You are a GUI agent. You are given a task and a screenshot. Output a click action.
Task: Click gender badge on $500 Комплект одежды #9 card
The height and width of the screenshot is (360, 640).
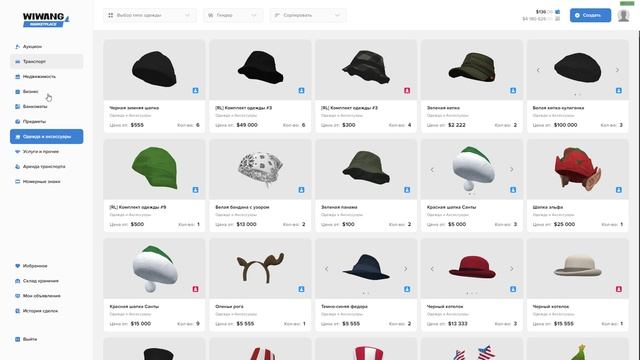[x=196, y=190]
